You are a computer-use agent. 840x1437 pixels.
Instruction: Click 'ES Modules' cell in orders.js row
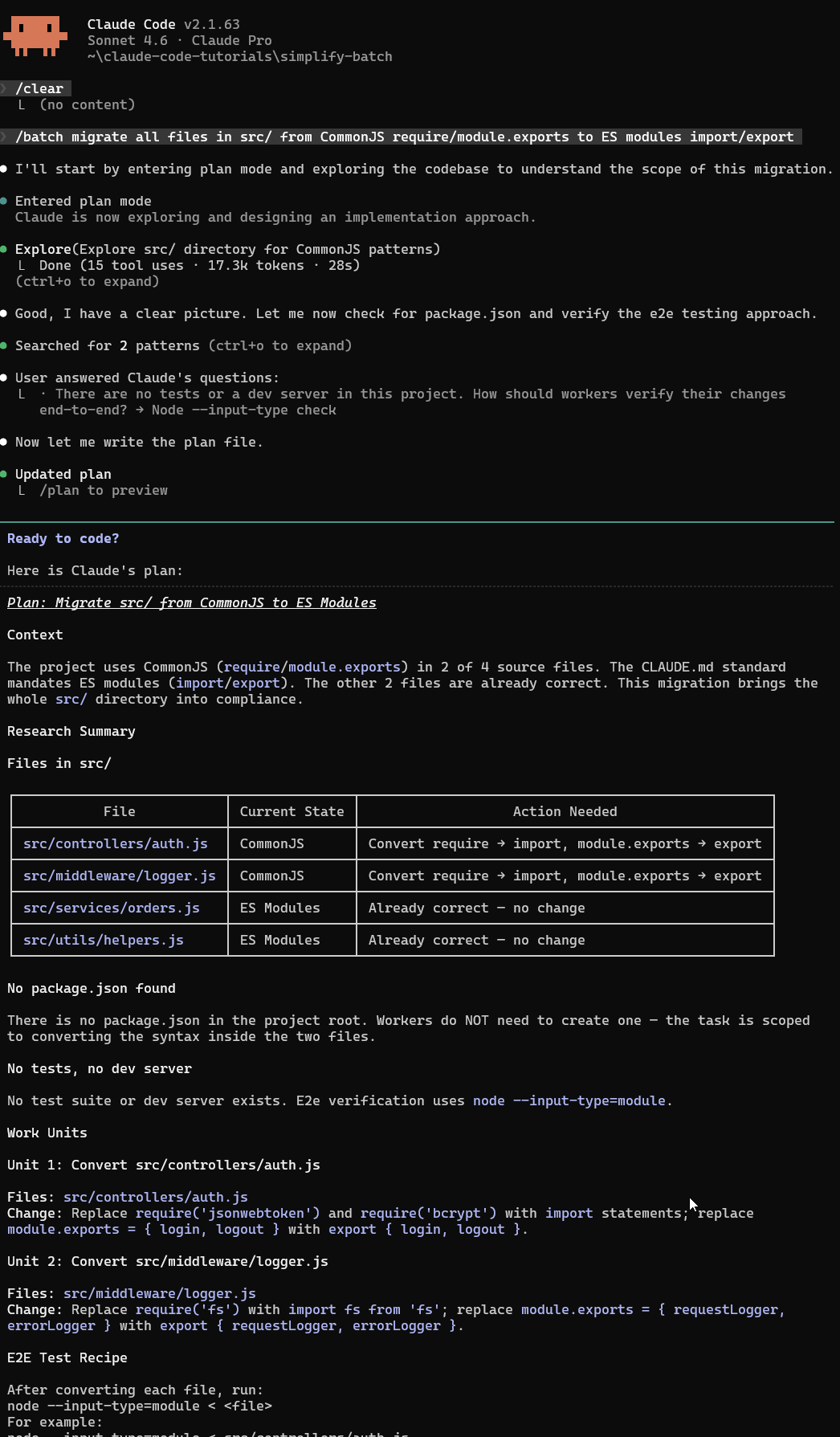point(279,908)
